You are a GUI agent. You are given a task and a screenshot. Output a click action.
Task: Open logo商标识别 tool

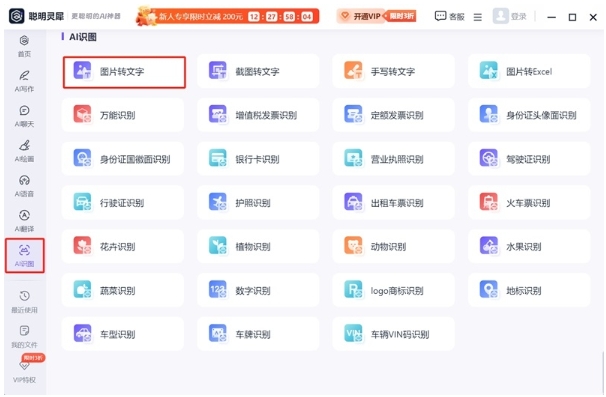coord(393,290)
